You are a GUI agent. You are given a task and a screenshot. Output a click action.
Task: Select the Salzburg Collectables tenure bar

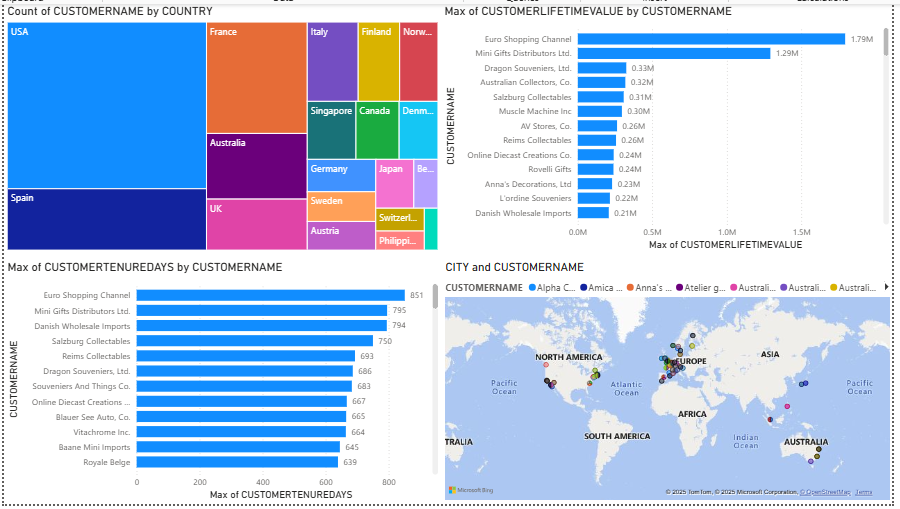click(254, 341)
